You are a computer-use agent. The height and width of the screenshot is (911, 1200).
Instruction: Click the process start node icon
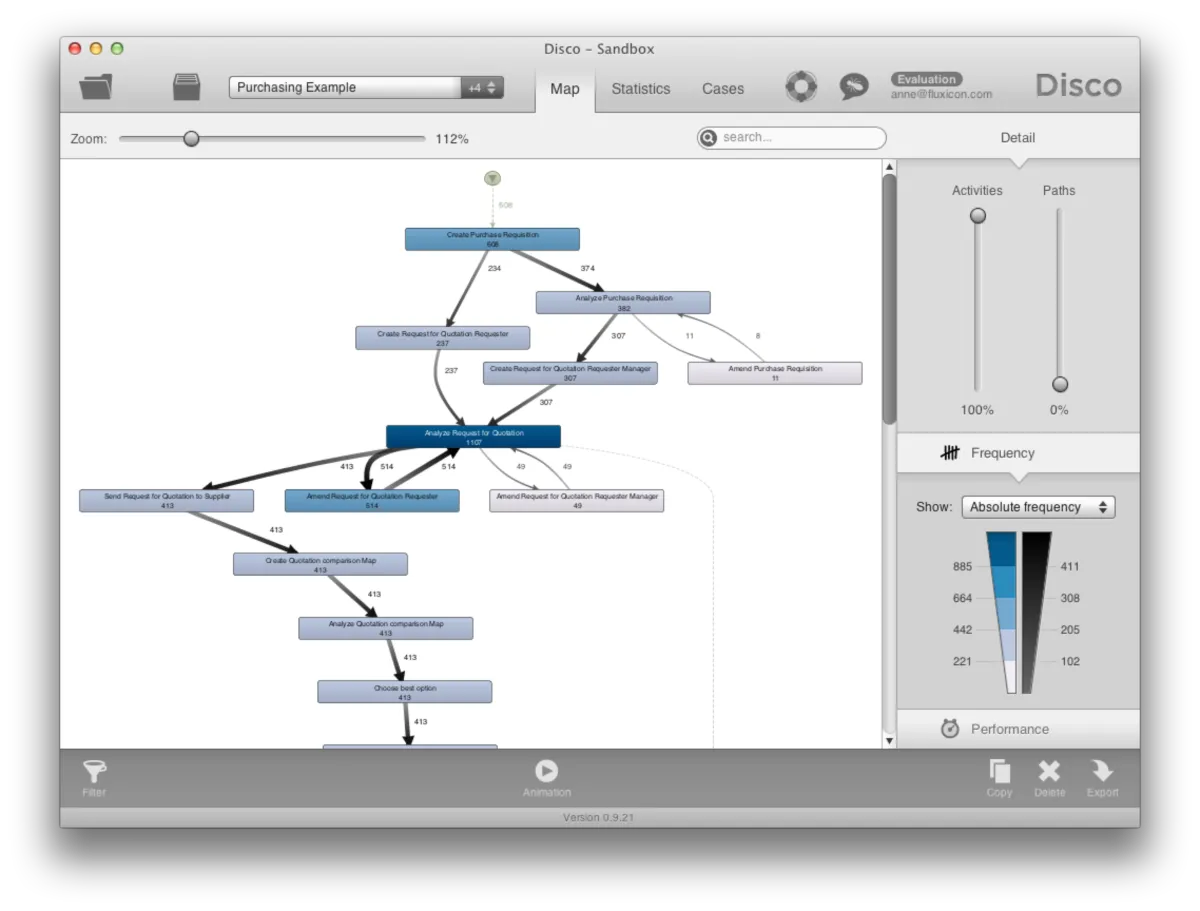point(492,178)
